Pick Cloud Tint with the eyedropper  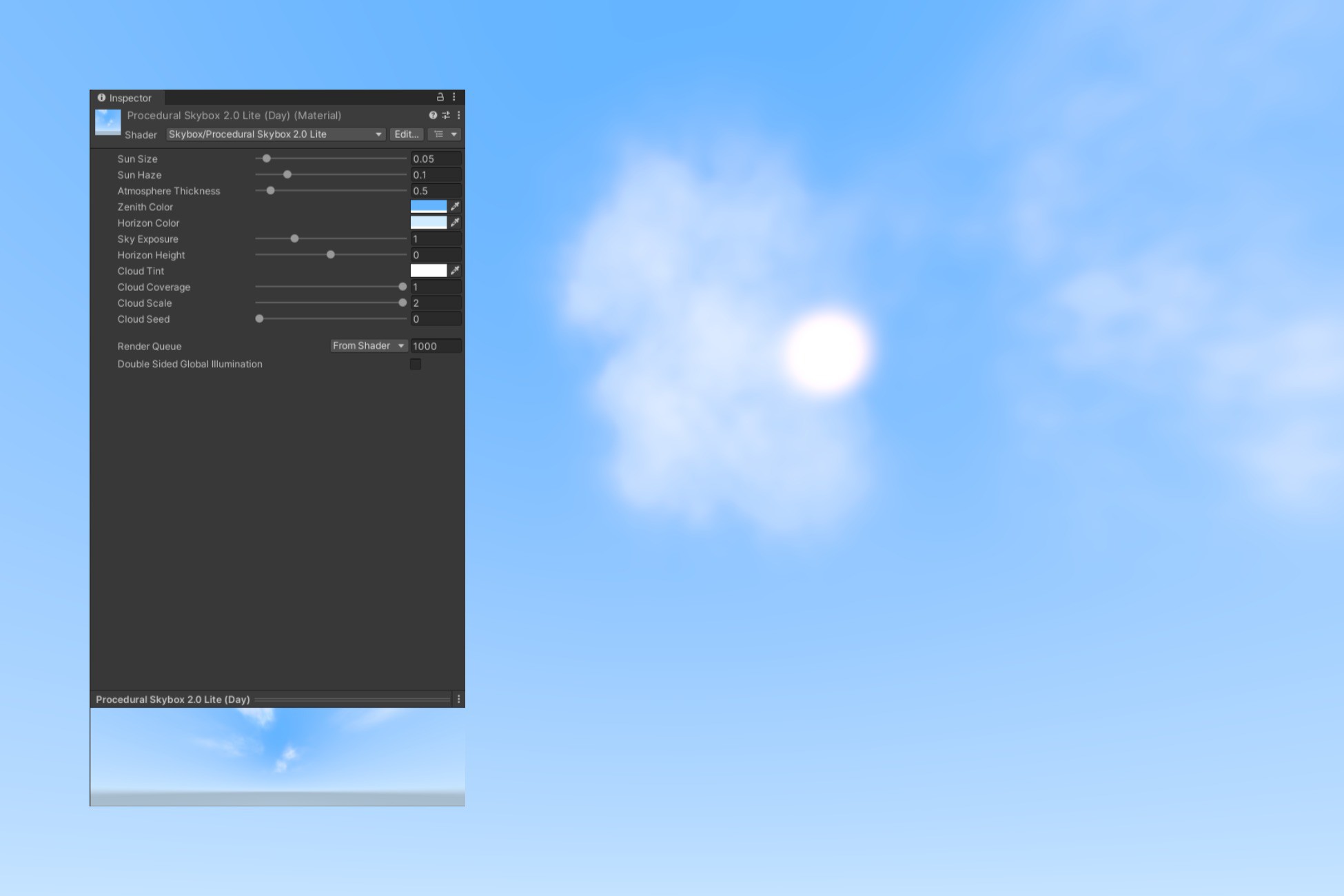(455, 270)
